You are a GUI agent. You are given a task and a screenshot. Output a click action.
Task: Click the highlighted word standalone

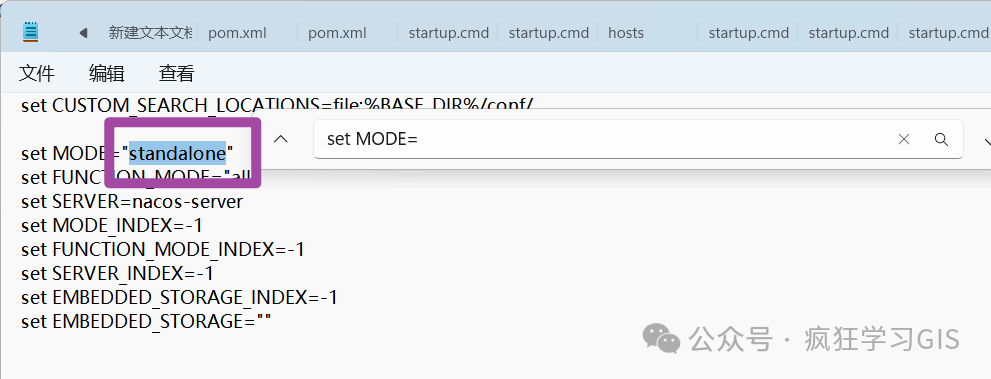pyautogui.click(x=178, y=153)
